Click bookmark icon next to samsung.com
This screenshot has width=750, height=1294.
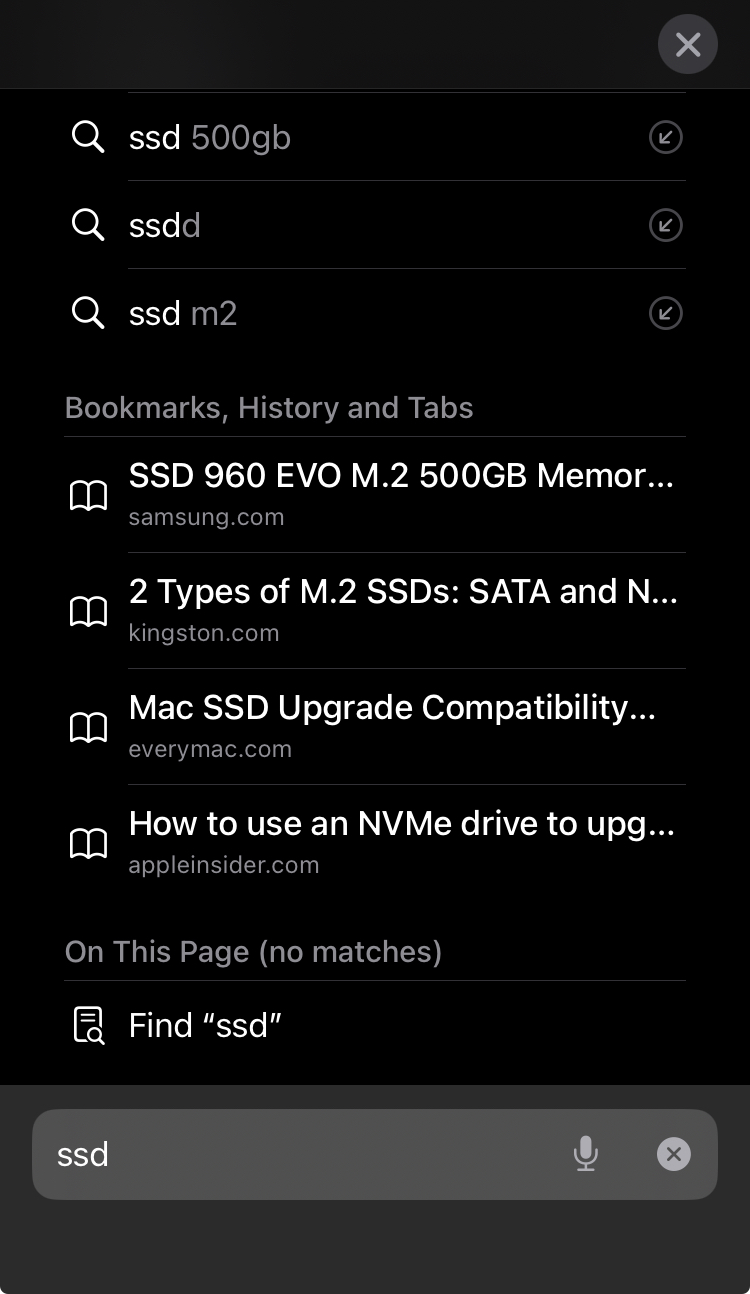point(88,495)
